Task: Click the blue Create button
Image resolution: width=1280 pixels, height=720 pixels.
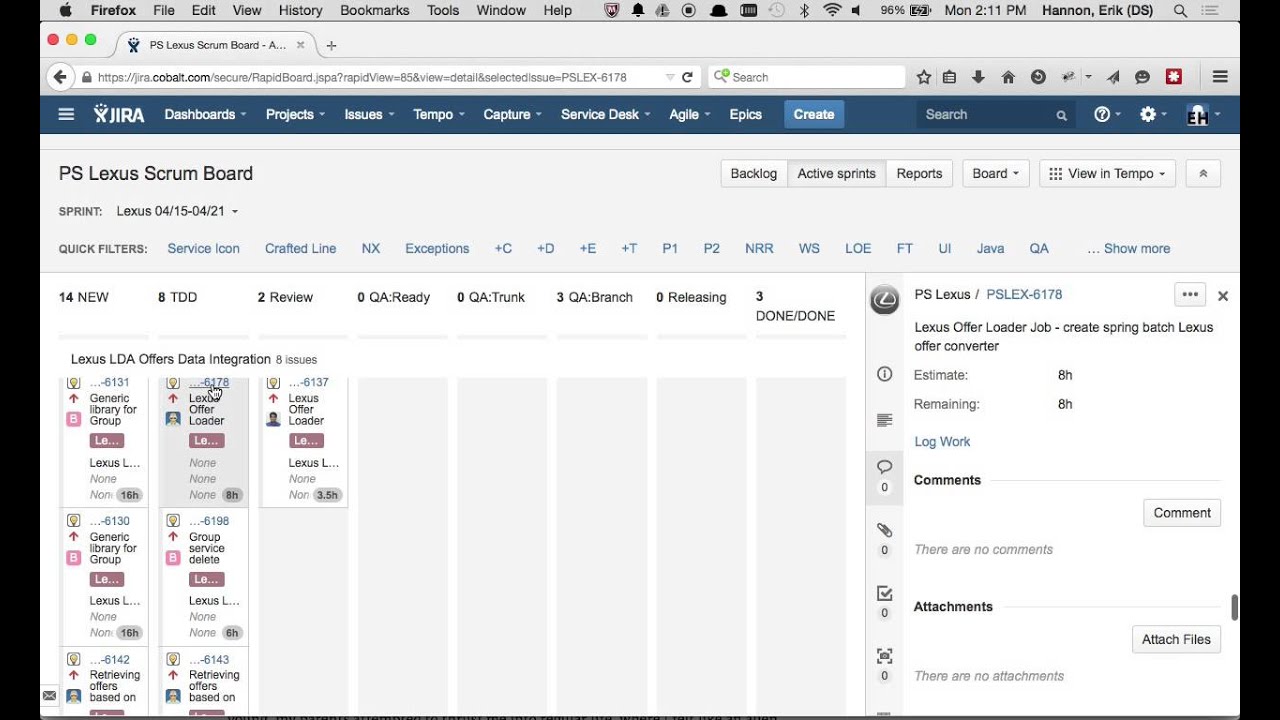Action: 814,114
